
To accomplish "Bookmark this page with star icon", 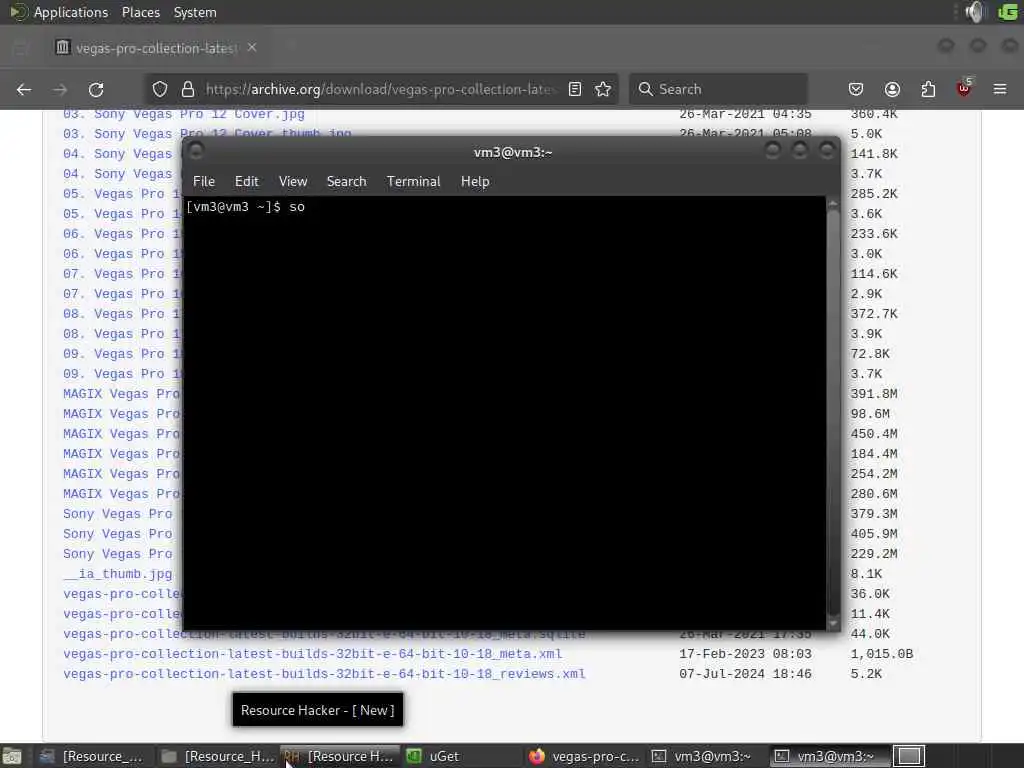I will pos(603,89).
